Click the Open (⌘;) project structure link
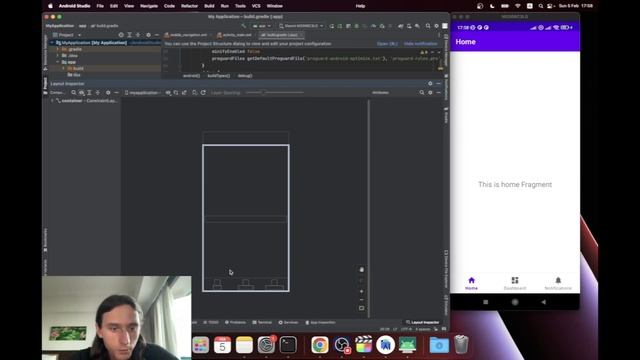 point(387,44)
